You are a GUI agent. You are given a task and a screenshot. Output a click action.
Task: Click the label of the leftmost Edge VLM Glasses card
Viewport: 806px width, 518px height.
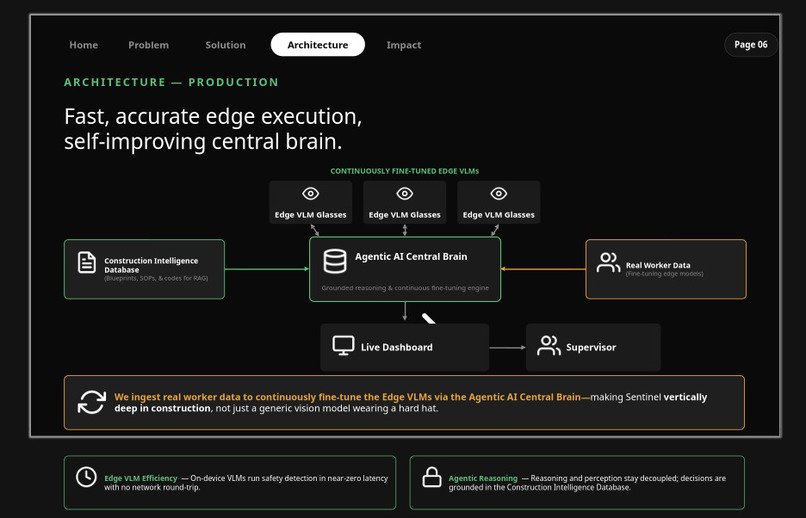310,215
